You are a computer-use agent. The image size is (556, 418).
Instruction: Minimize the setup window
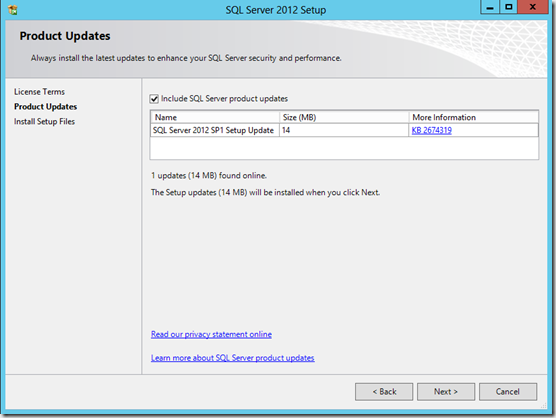490,7
